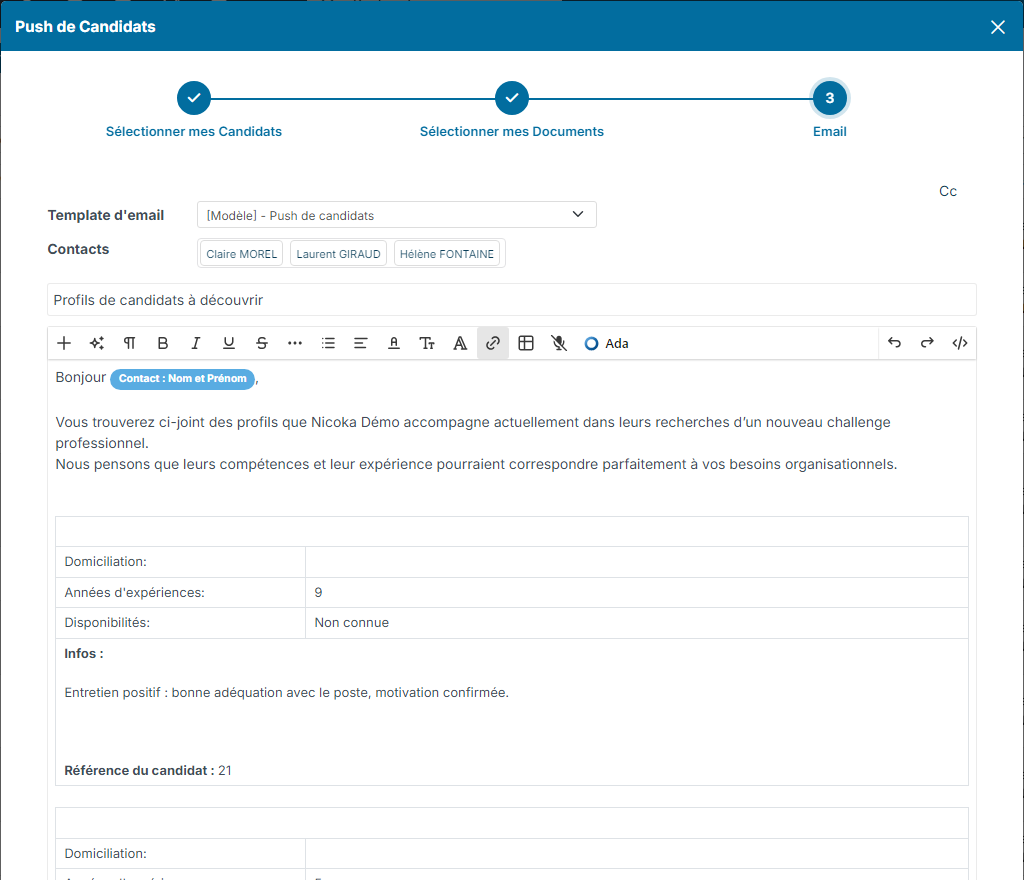Click the 'Années d'expériences:' label in first table
The height and width of the screenshot is (880, 1024).
(x=135, y=592)
